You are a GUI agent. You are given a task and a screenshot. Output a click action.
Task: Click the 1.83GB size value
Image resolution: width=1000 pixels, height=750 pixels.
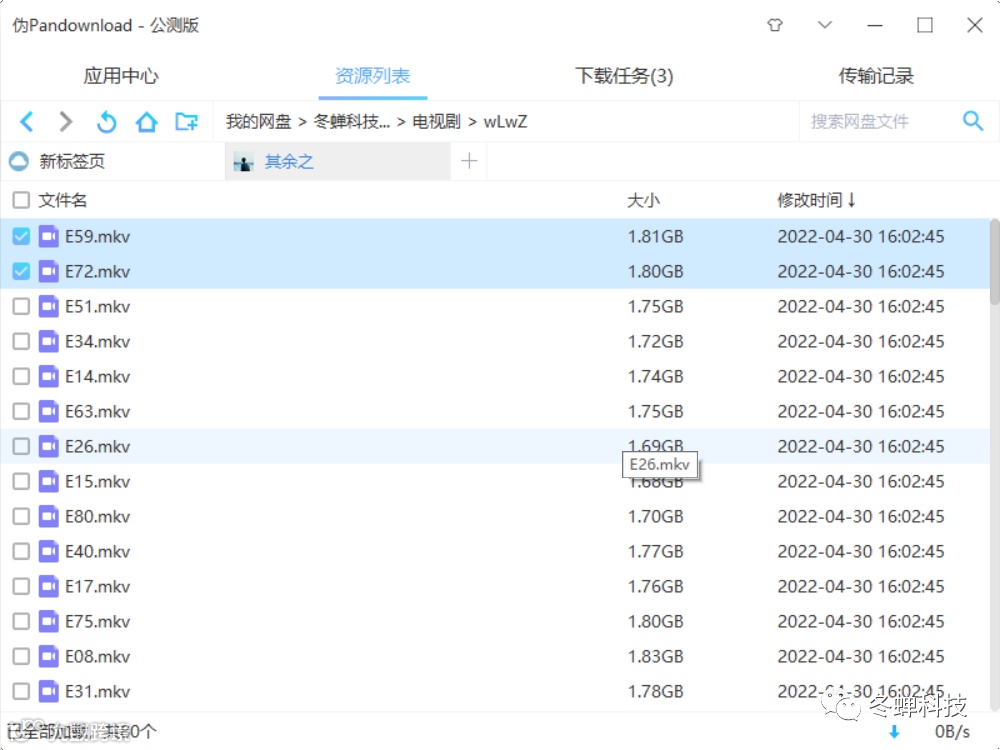click(656, 656)
